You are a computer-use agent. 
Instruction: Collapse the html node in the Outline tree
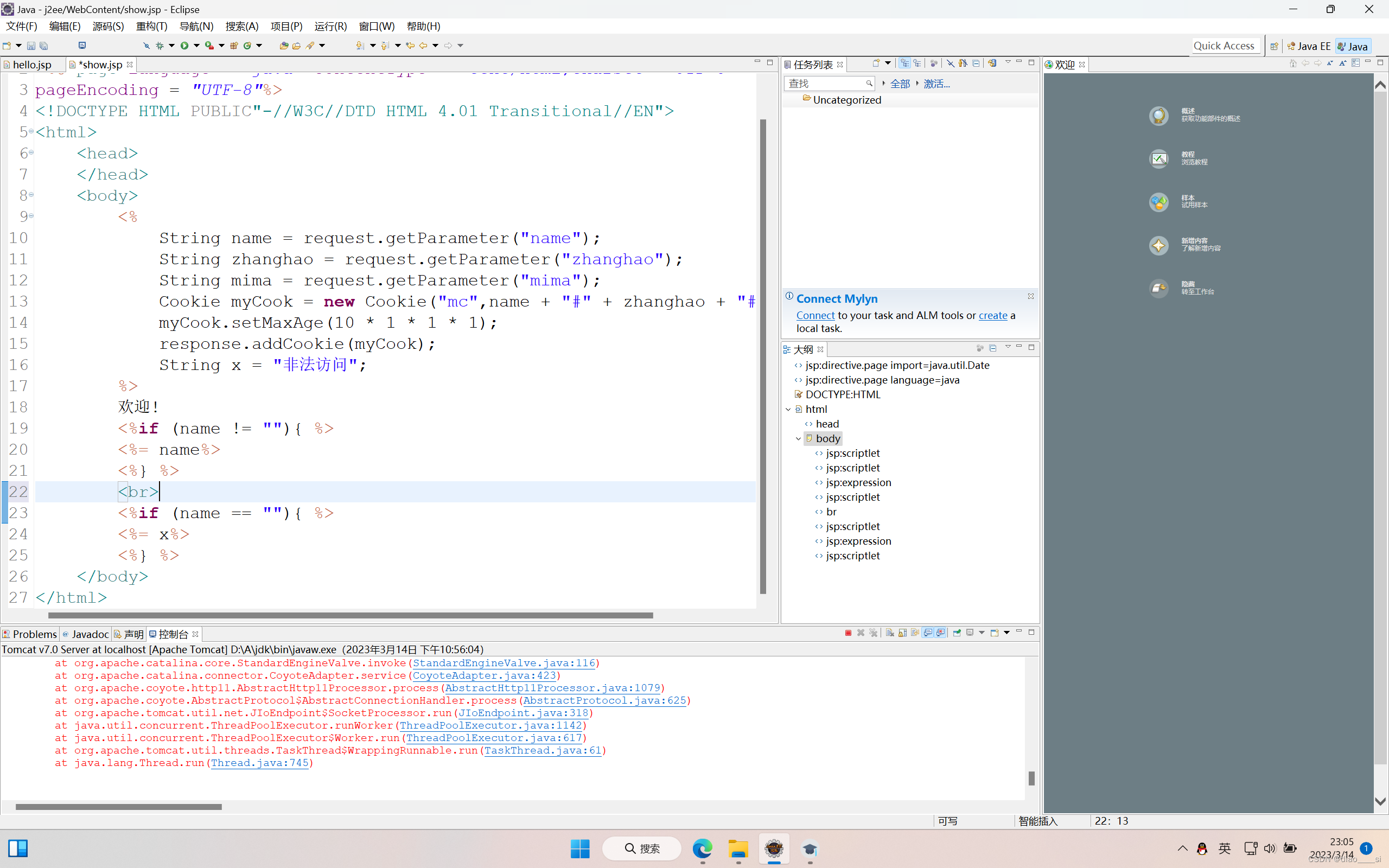[x=788, y=409]
